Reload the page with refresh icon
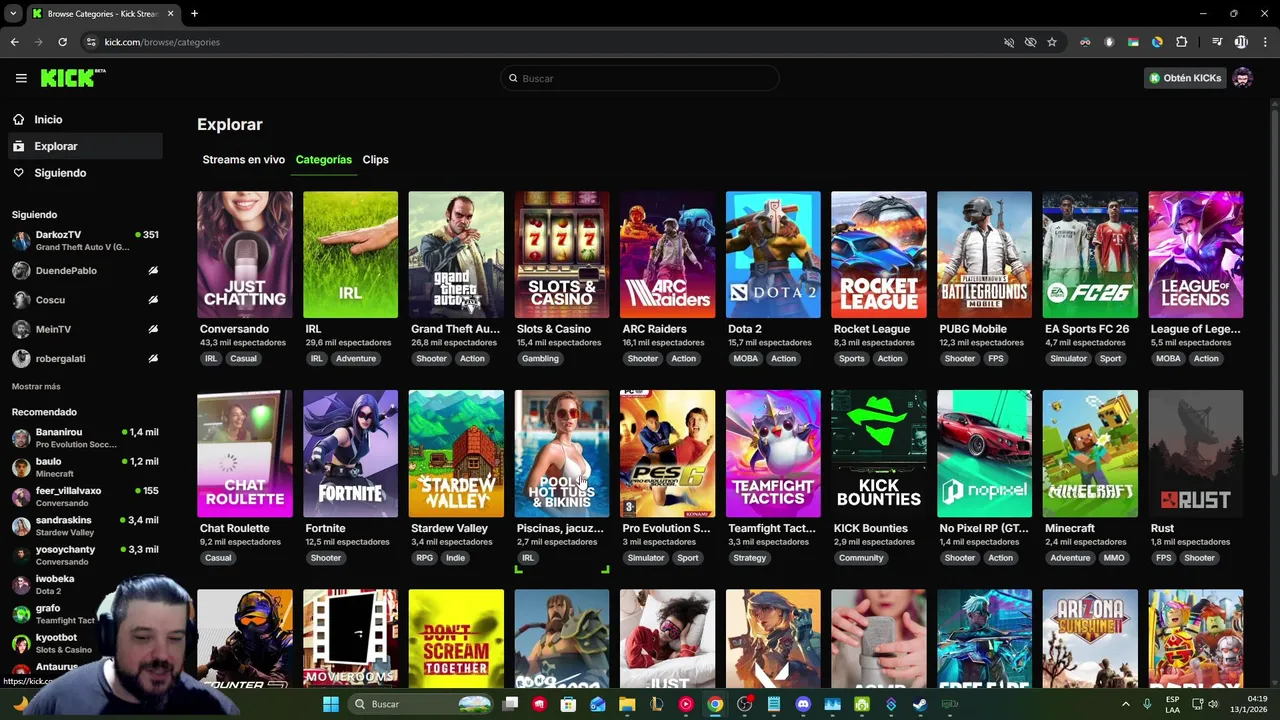 (62, 42)
